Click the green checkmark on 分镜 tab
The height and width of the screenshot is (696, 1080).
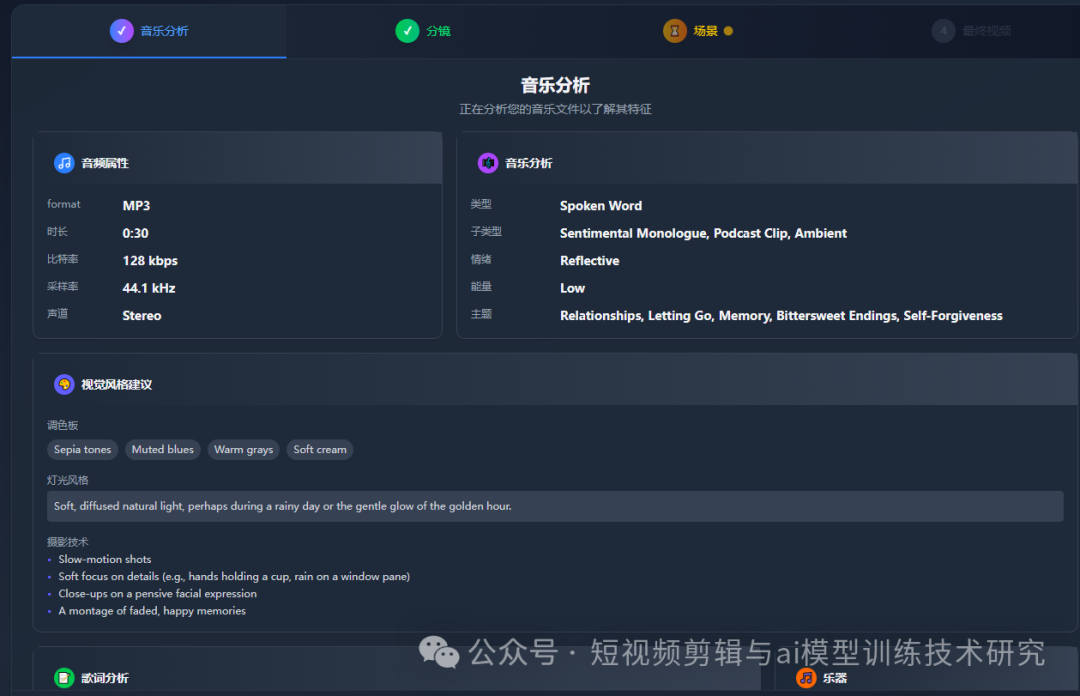(407, 30)
